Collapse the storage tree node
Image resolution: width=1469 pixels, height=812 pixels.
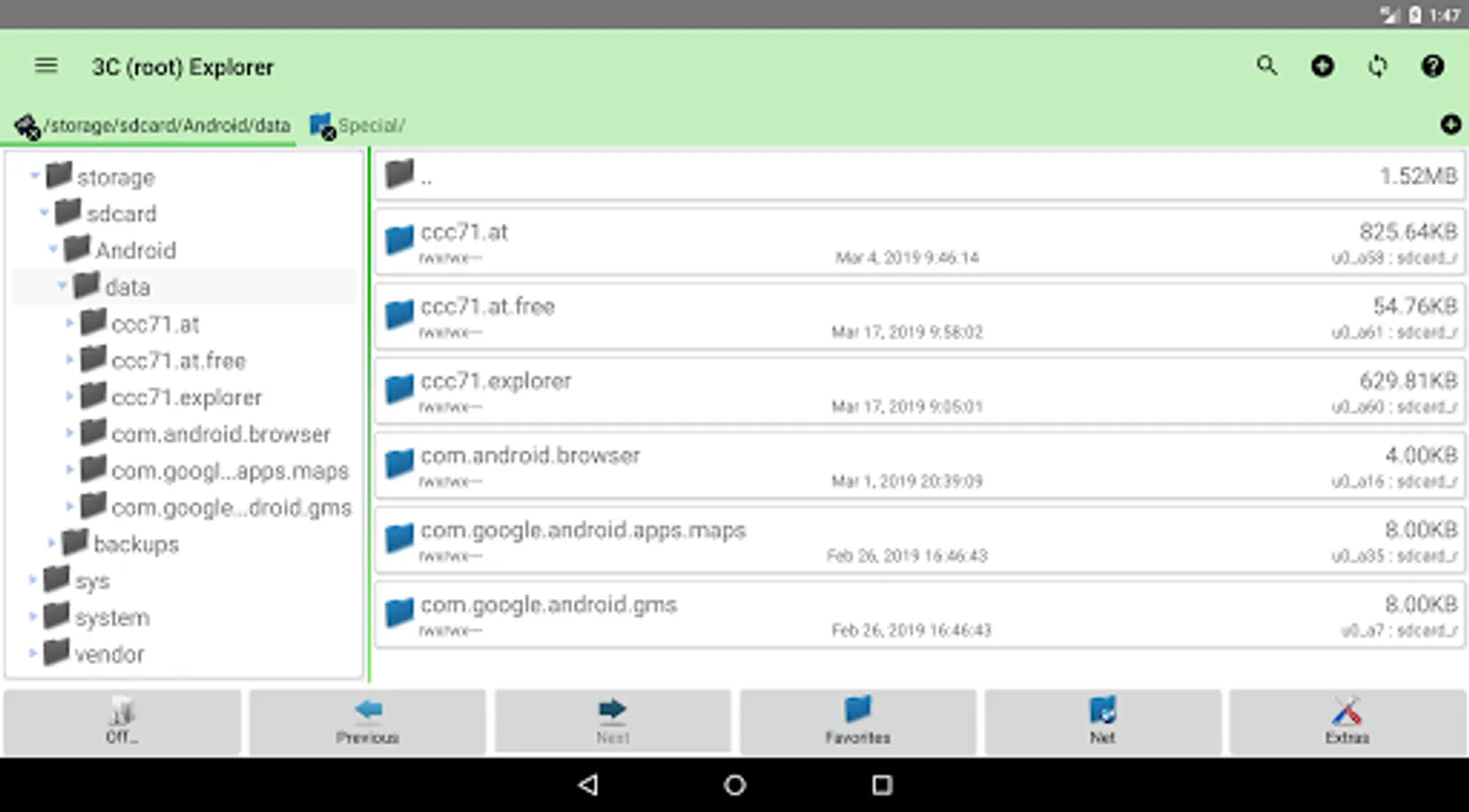pyautogui.click(x=34, y=176)
